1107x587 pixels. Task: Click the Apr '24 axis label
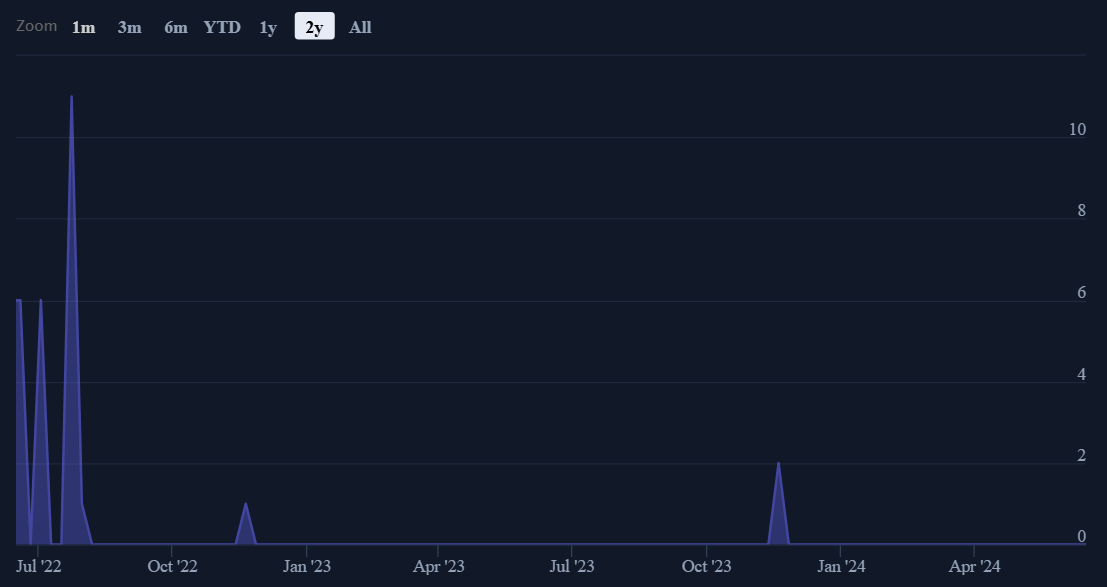tap(974, 566)
